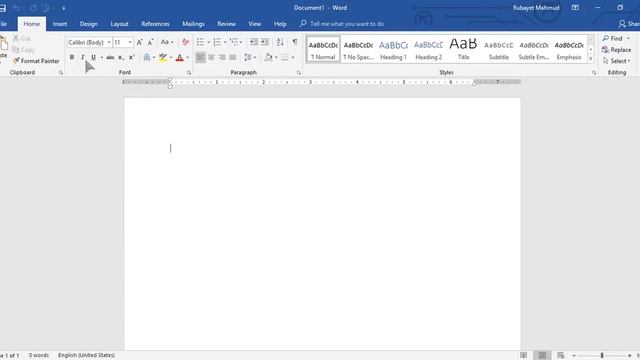This screenshot has height=360, width=640.
Task: Apply Title style
Action: point(463,50)
